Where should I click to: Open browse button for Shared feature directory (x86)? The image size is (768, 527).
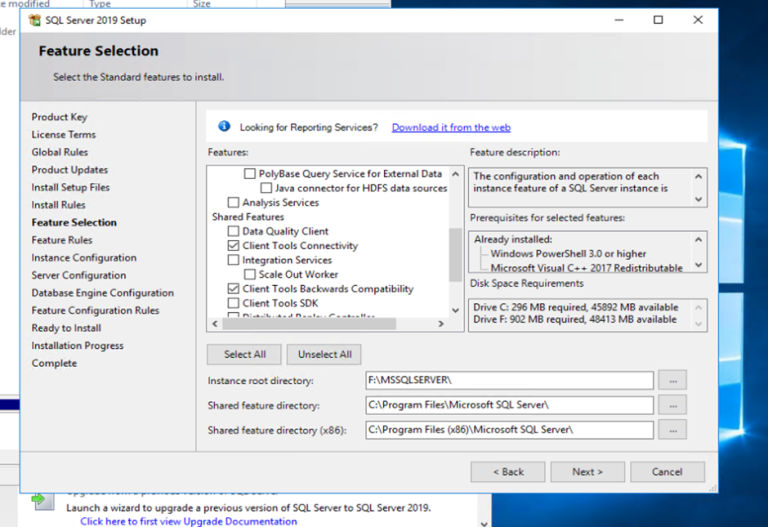(x=672, y=430)
